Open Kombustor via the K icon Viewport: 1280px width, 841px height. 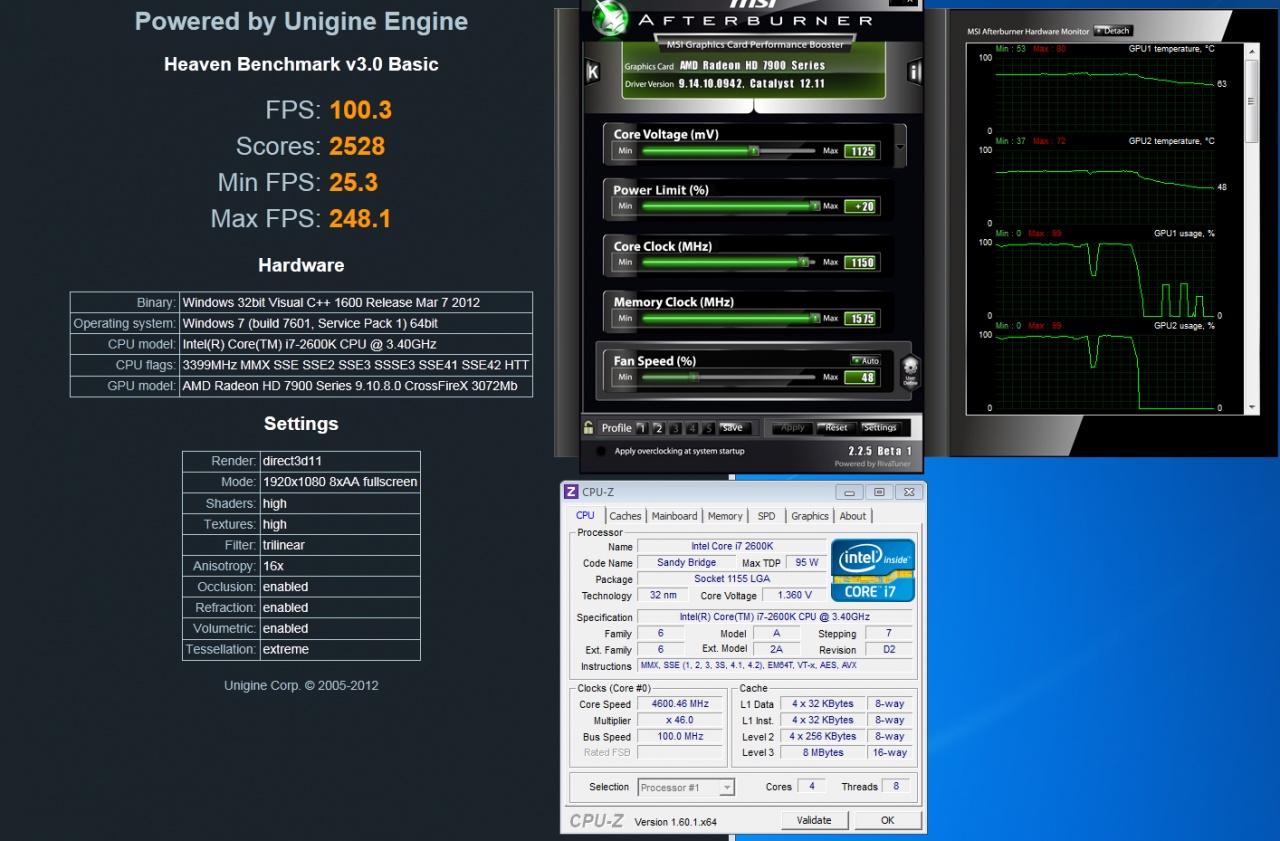pyautogui.click(x=592, y=72)
